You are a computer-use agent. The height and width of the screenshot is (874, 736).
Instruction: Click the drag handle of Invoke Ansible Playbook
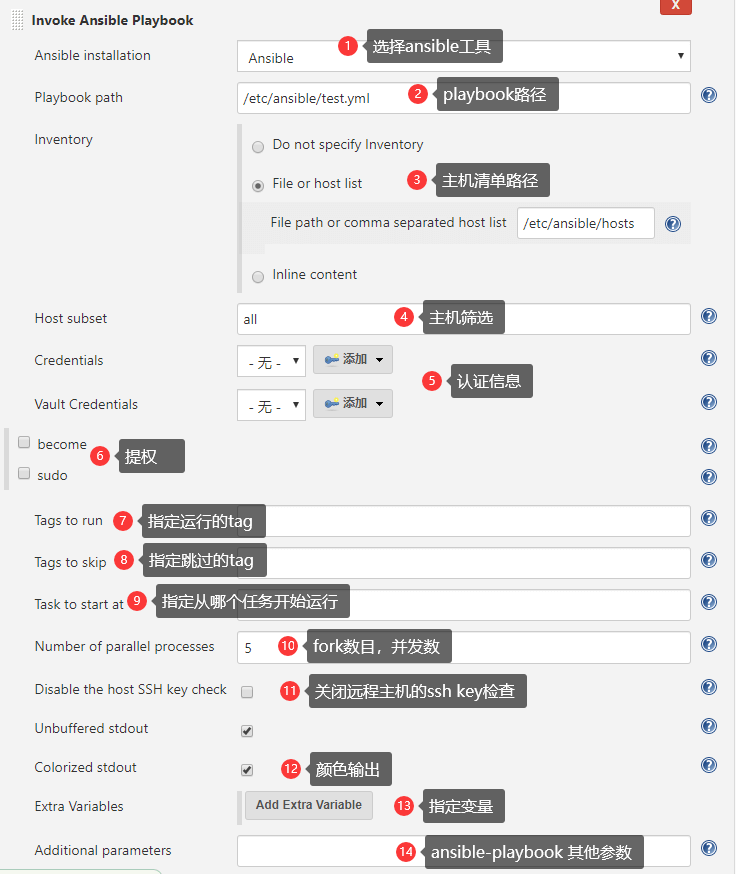pyautogui.click(x=18, y=20)
